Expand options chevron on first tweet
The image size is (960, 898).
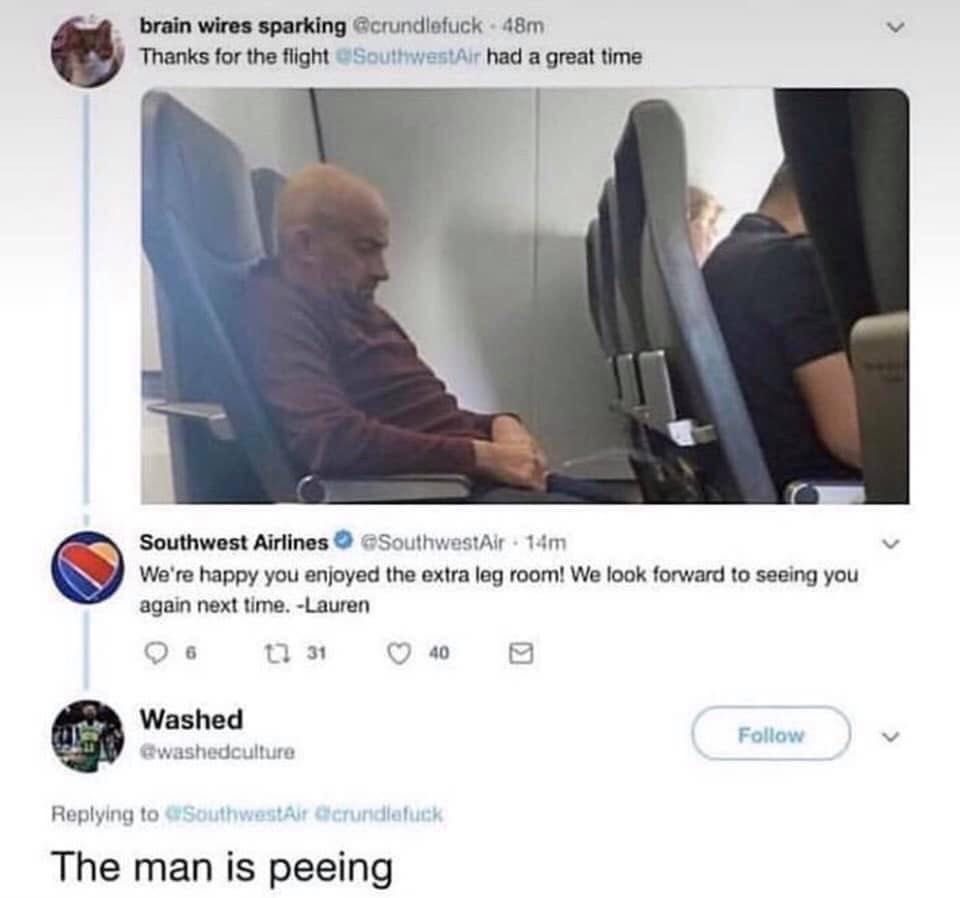coord(895,27)
